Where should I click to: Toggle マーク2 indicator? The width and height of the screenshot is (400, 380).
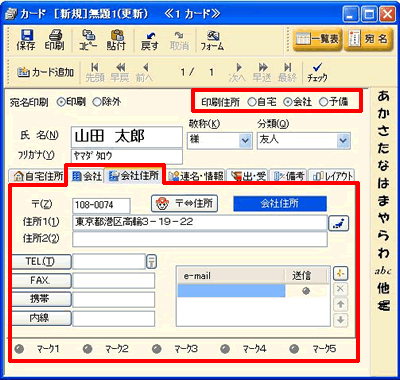(x=88, y=349)
